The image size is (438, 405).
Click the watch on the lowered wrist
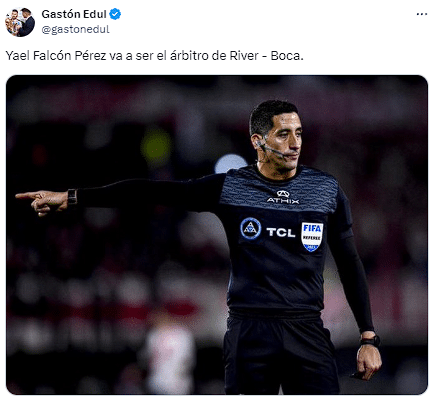[370, 341]
